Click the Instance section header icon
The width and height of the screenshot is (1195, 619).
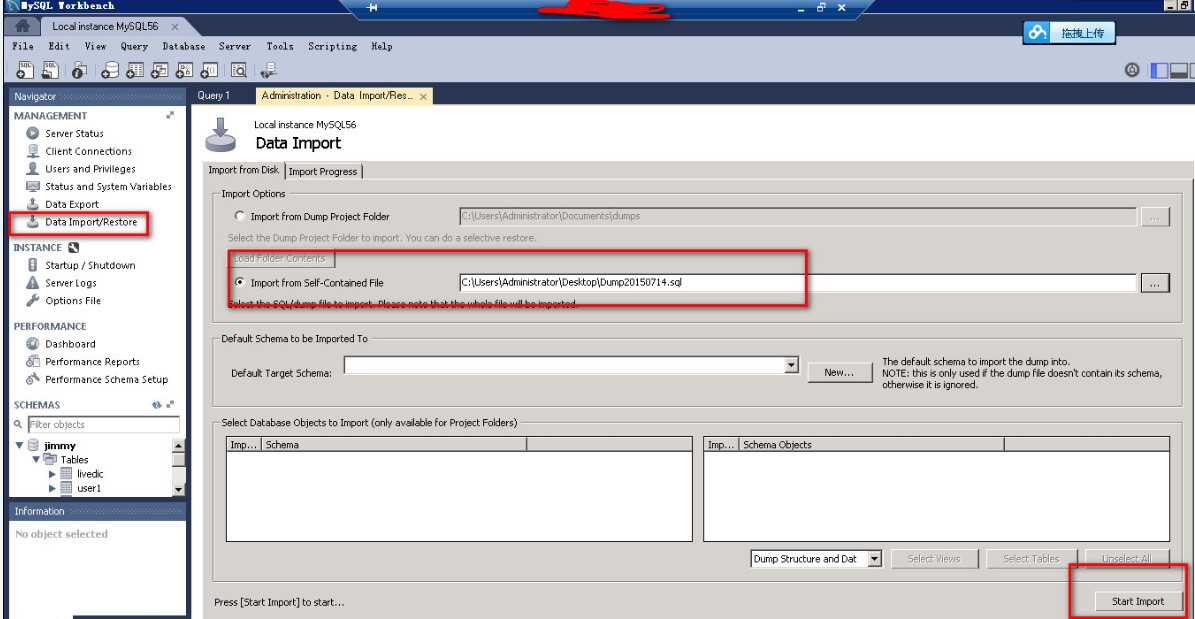(73, 248)
